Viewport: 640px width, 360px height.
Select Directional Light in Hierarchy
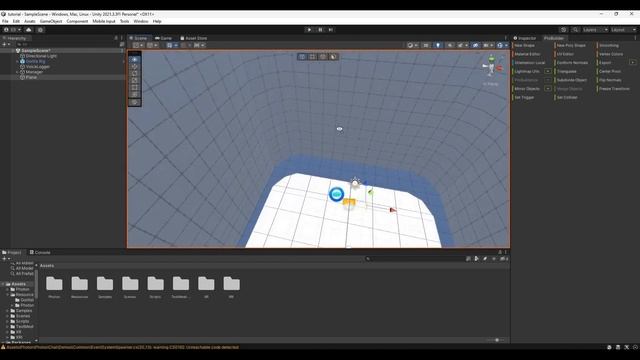tap(41, 56)
